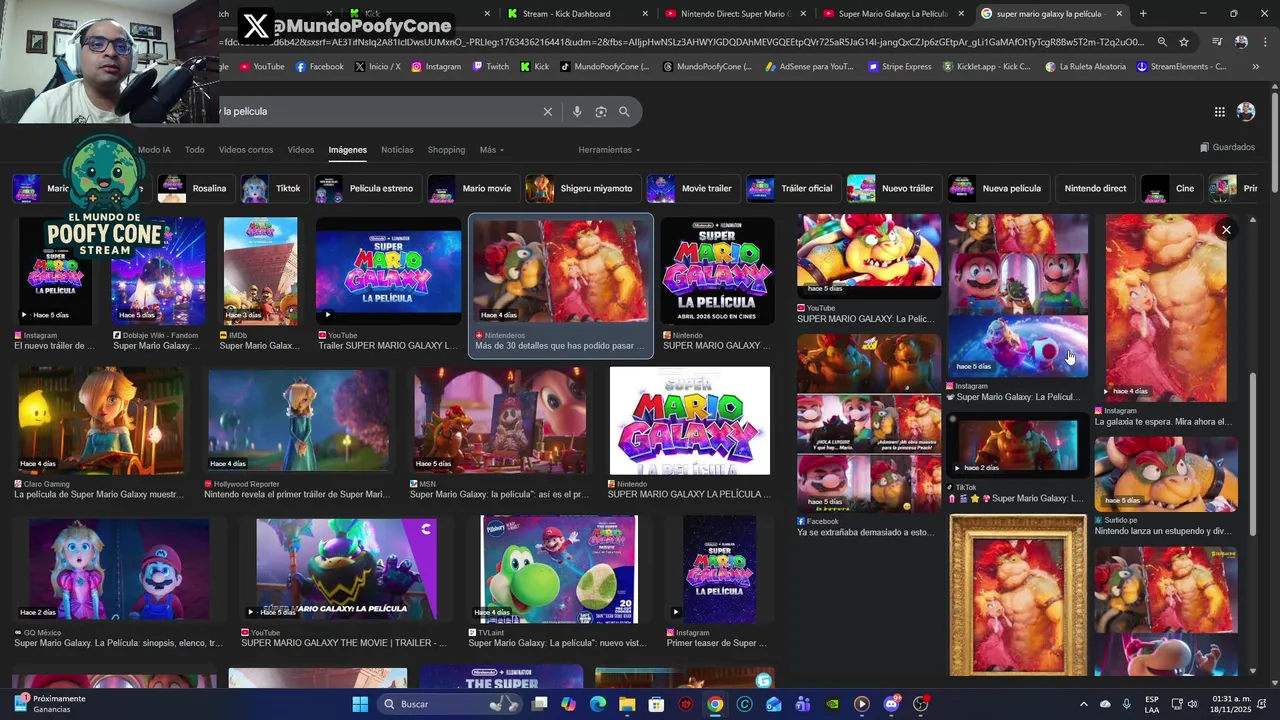Click the magnifier search submit icon
This screenshot has height=720, width=1280.
click(624, 111)
